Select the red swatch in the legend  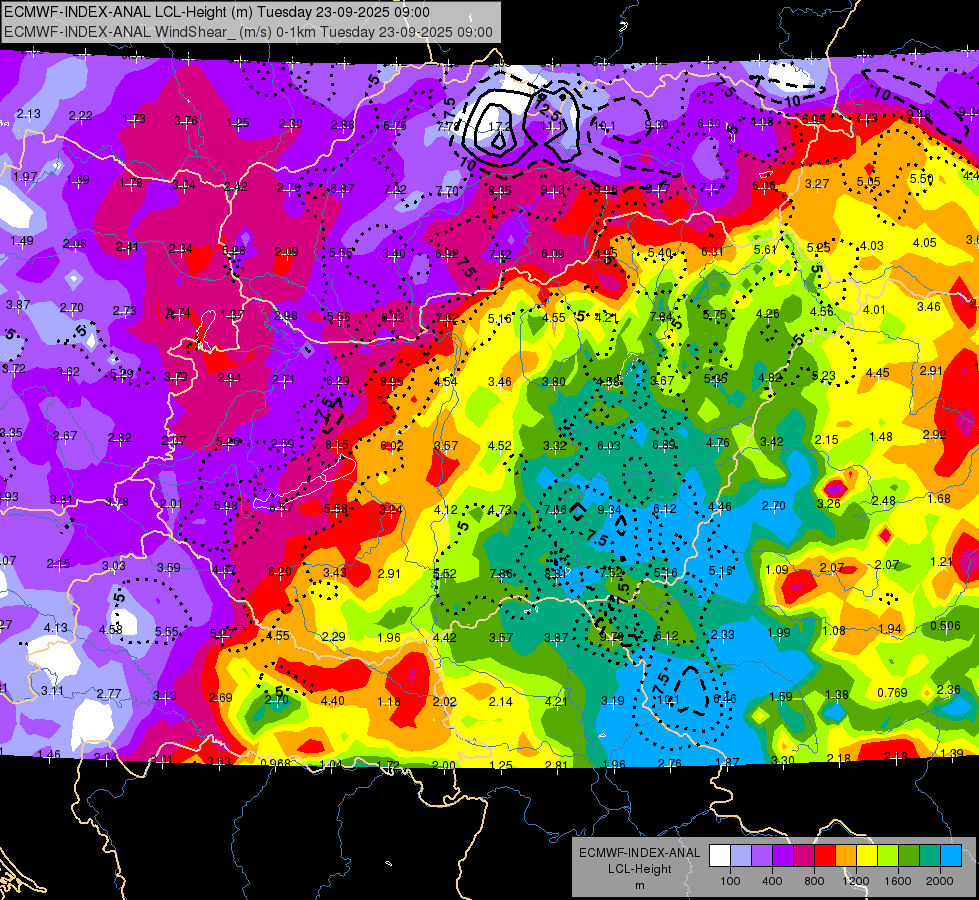[x=825, y=856]
